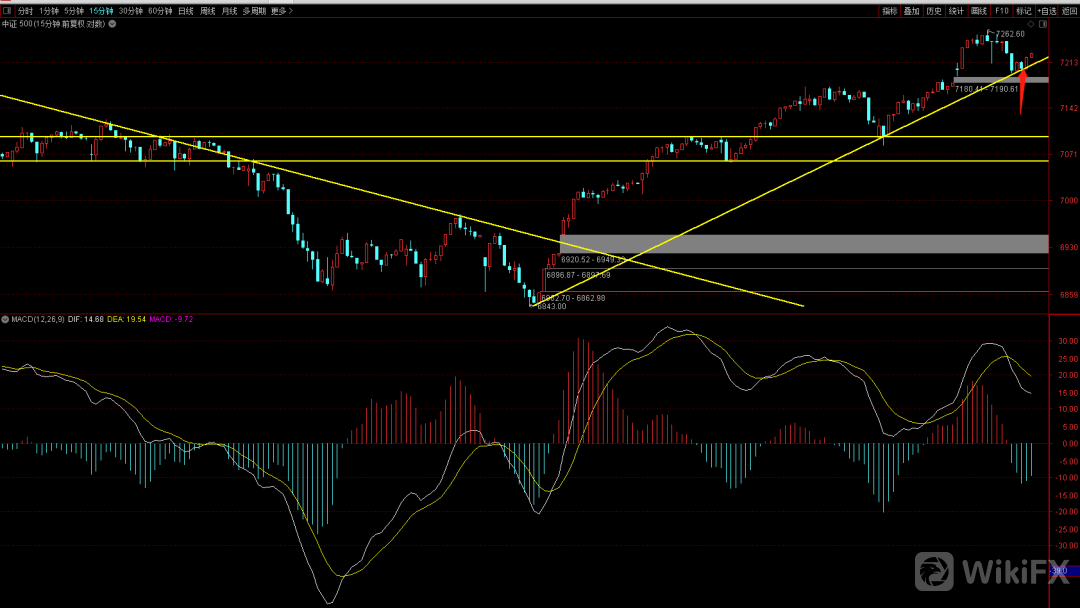Select the 分时 intraday view
Image resolution: width=1080 pixels, height=608 pixels.
click(25, 11)
